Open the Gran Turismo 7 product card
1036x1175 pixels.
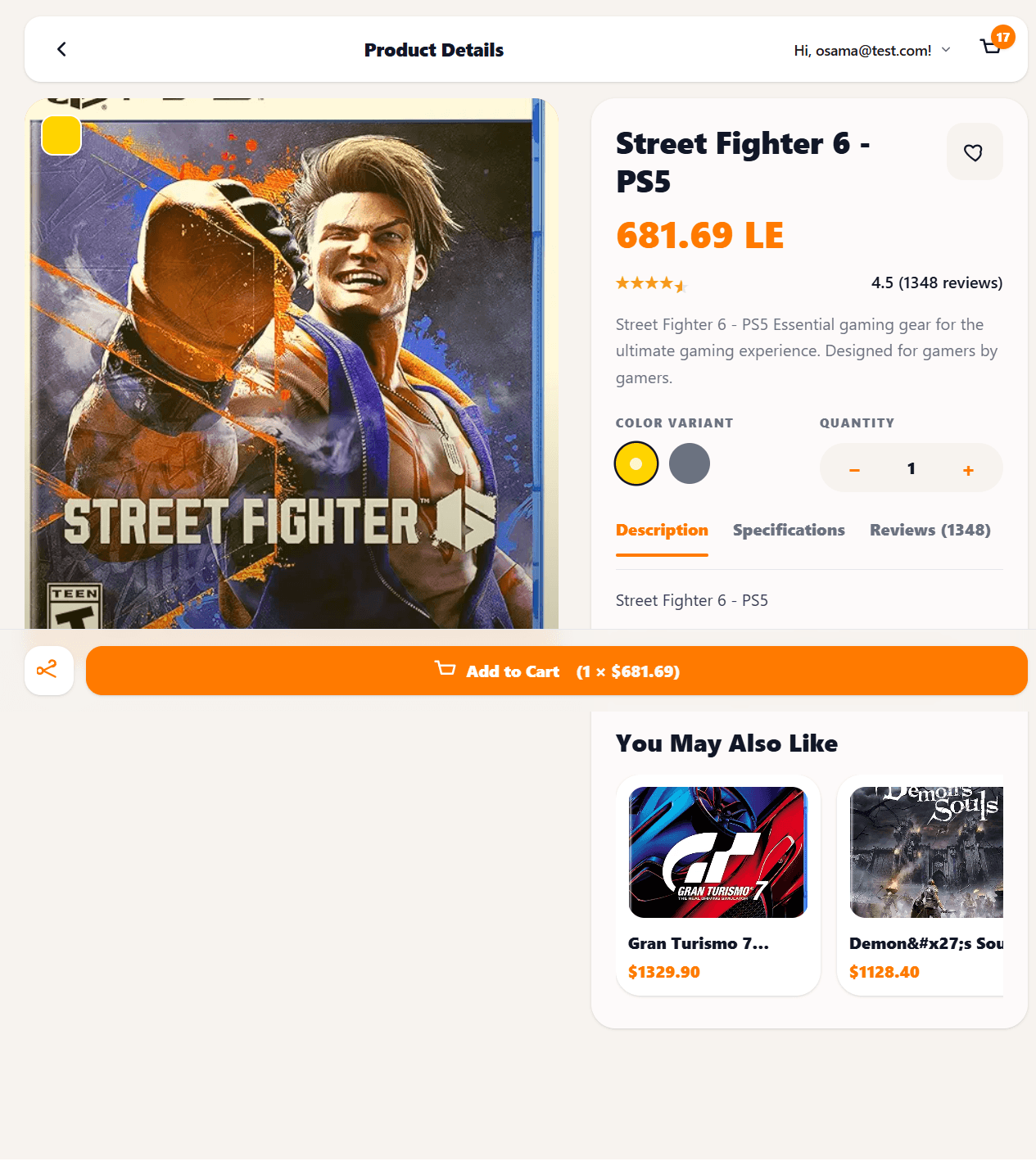pyautogui.click(x=717, y=884)
